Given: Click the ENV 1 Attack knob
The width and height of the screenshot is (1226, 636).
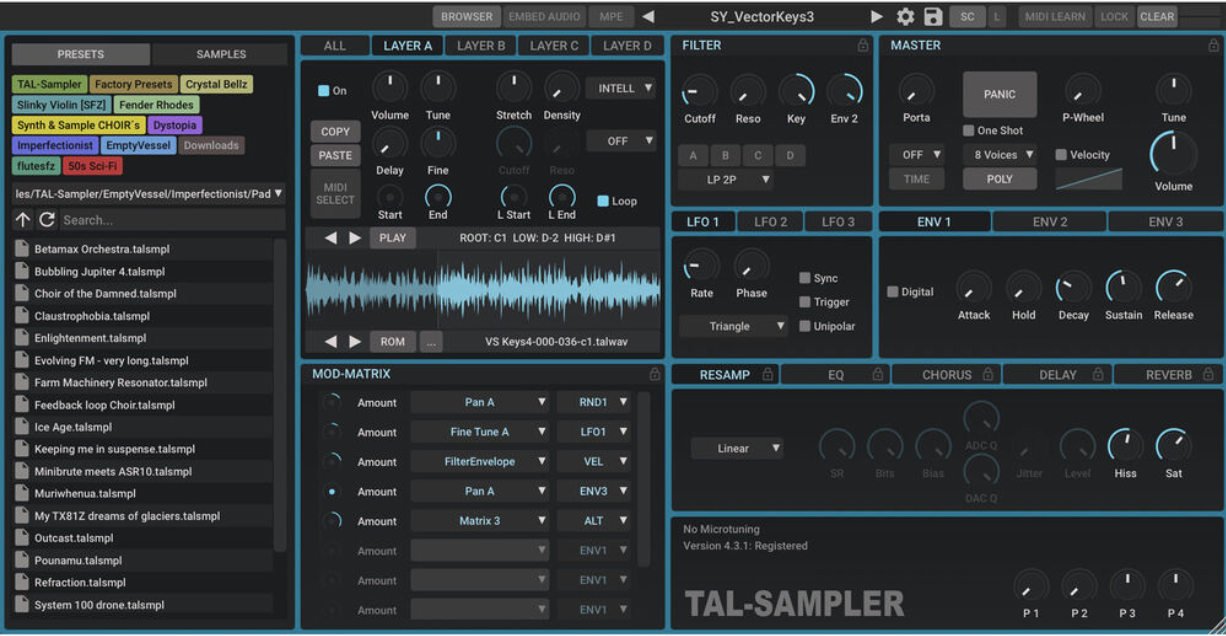Looking at the screenshot, I should (973, 288).
